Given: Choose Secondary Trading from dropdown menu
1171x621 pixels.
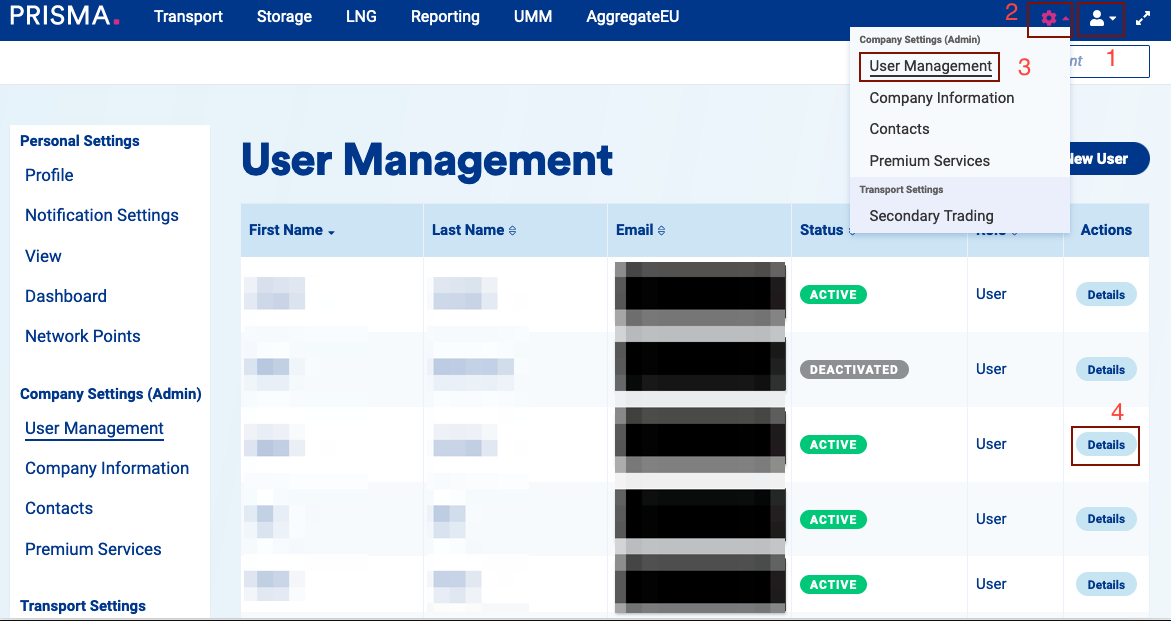Looking at the screenshot, I should click(x=931, y=216).
